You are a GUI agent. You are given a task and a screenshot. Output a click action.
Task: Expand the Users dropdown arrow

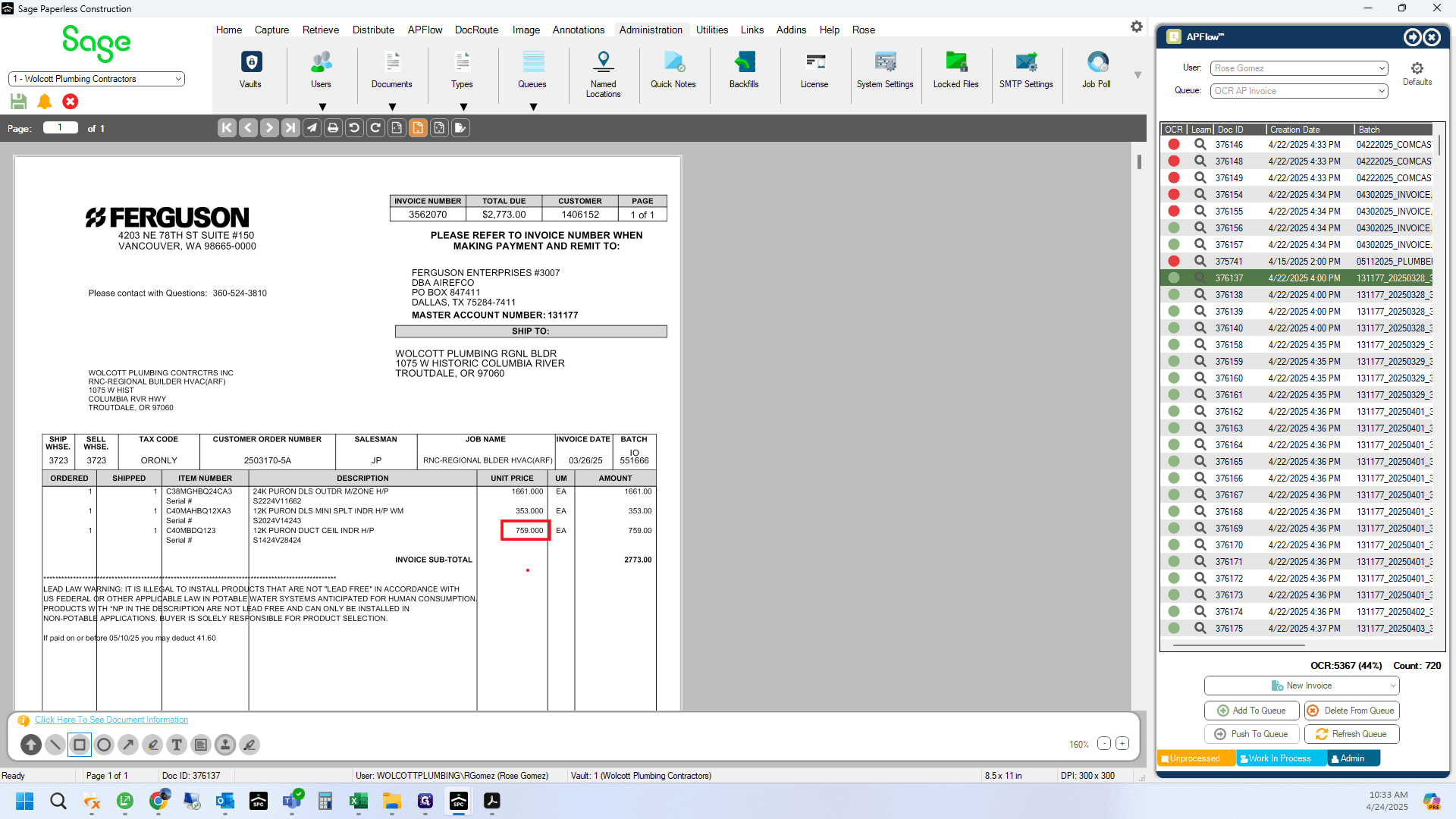(x=322, y=107)
